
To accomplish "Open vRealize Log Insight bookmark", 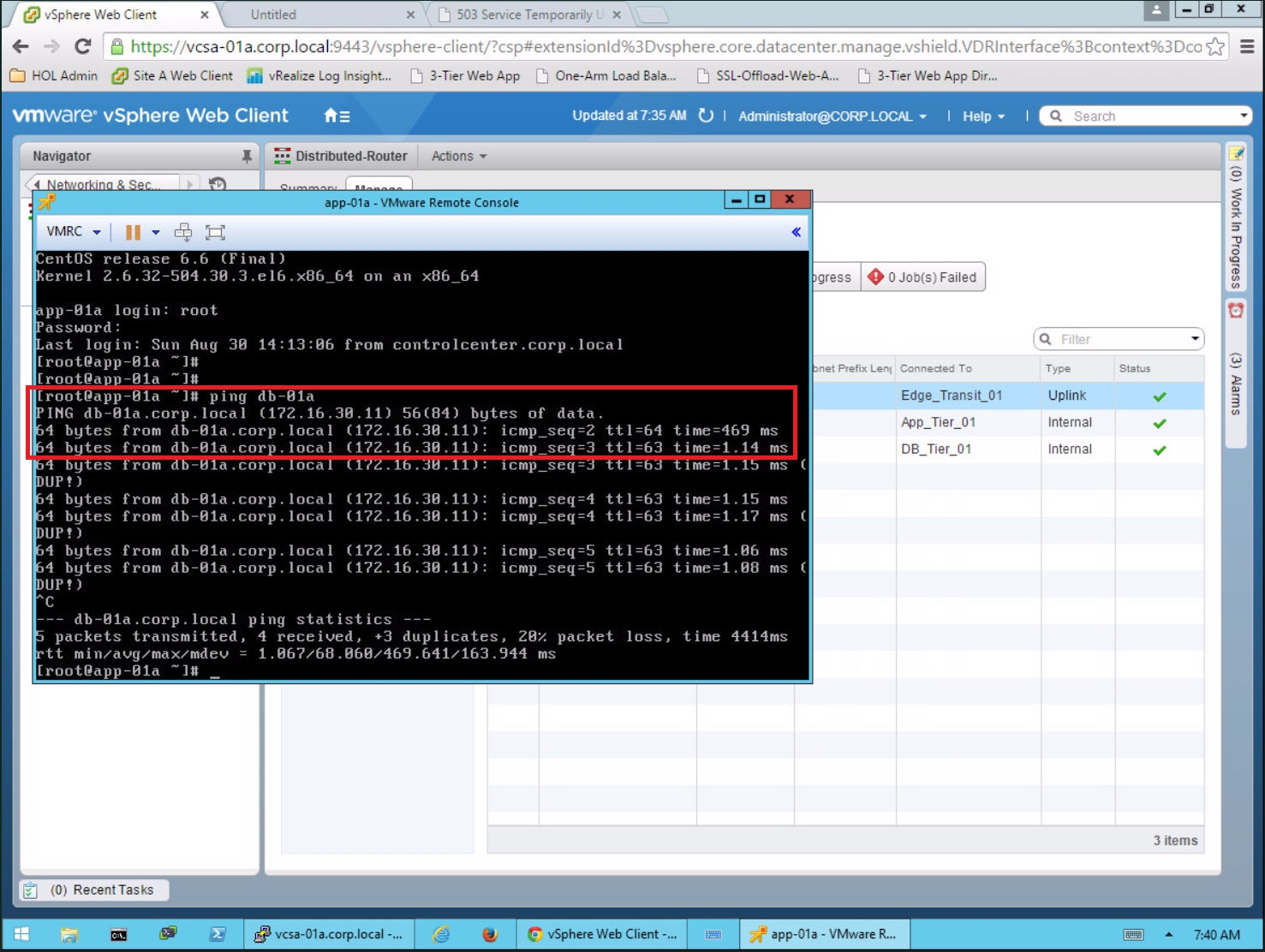I will coord(319,75).
